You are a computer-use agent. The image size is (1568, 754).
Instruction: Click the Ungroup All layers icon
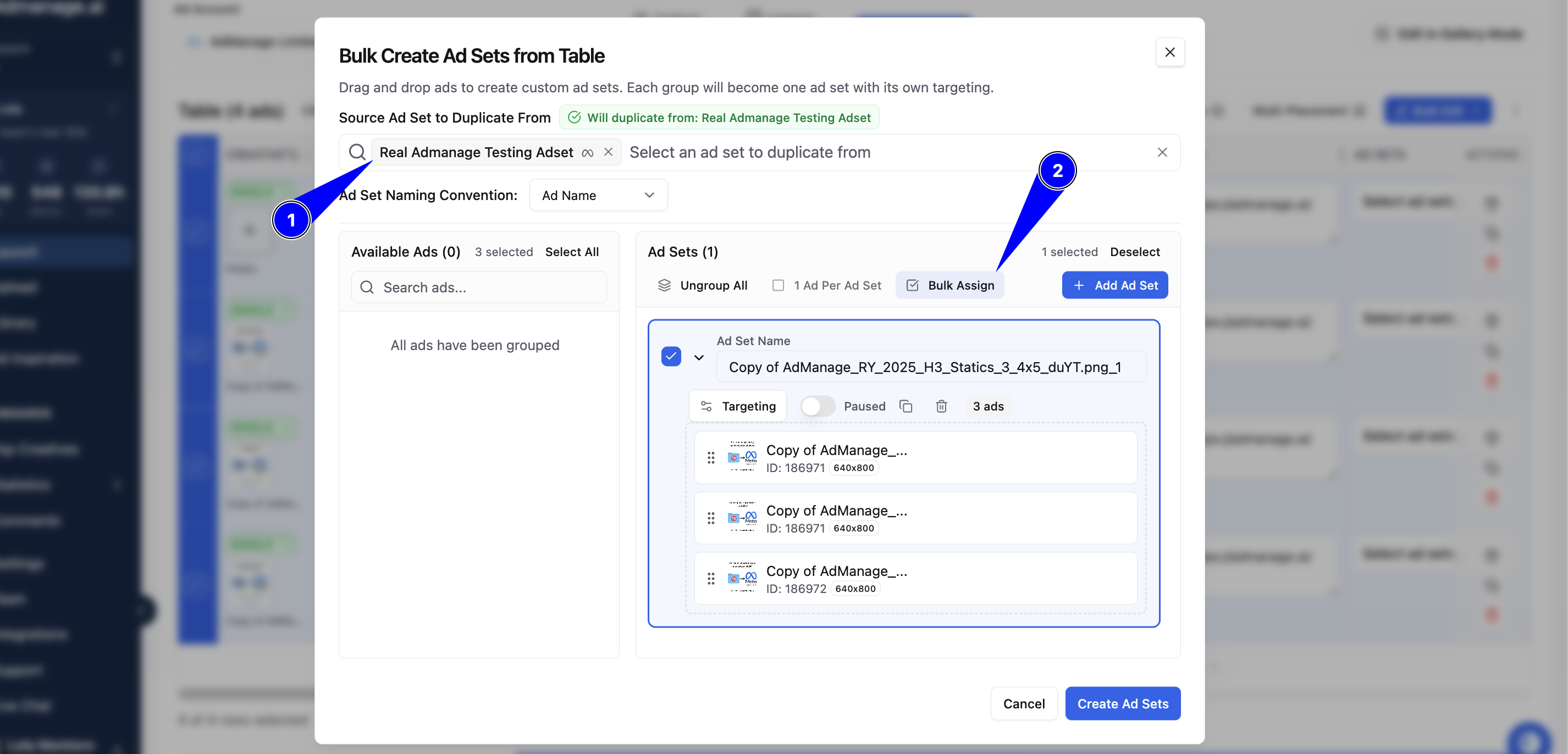click(x=664, y=285)
